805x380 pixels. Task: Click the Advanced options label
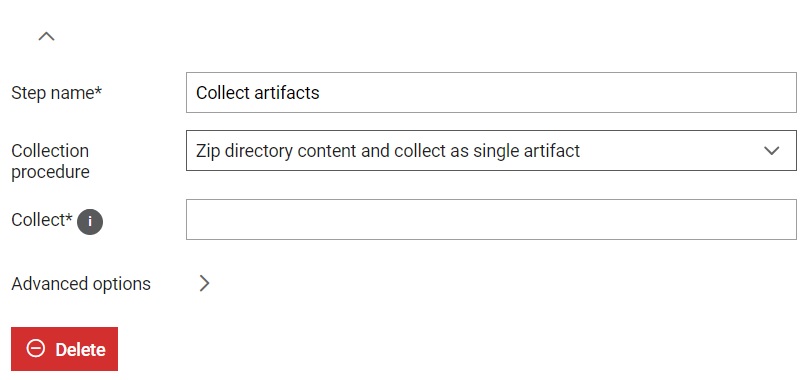pyautogui.click(x=81, y=283)
